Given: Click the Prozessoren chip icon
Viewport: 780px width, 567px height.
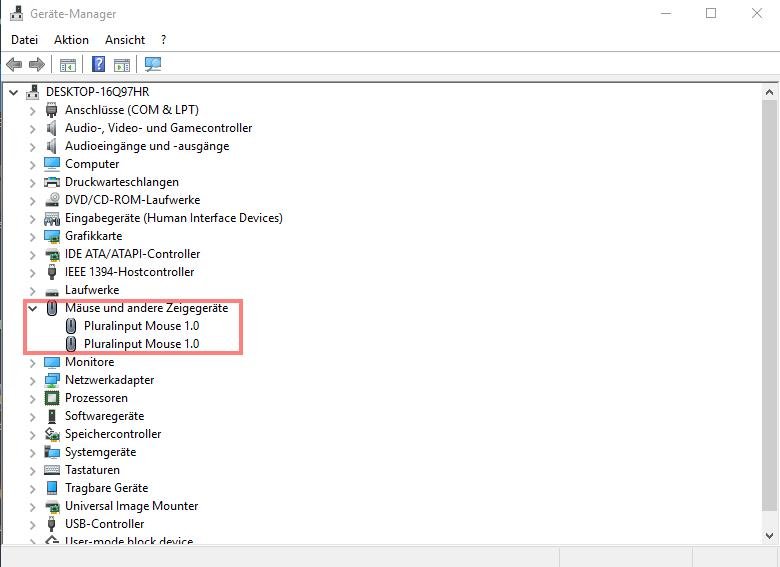Looking at the screenshot, I should [52, 398].
